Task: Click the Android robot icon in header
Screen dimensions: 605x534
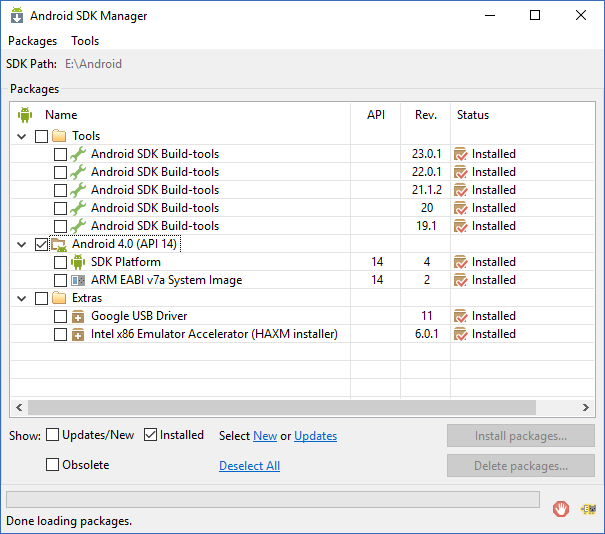Action: pyautogui.click(x=25, y=115)
